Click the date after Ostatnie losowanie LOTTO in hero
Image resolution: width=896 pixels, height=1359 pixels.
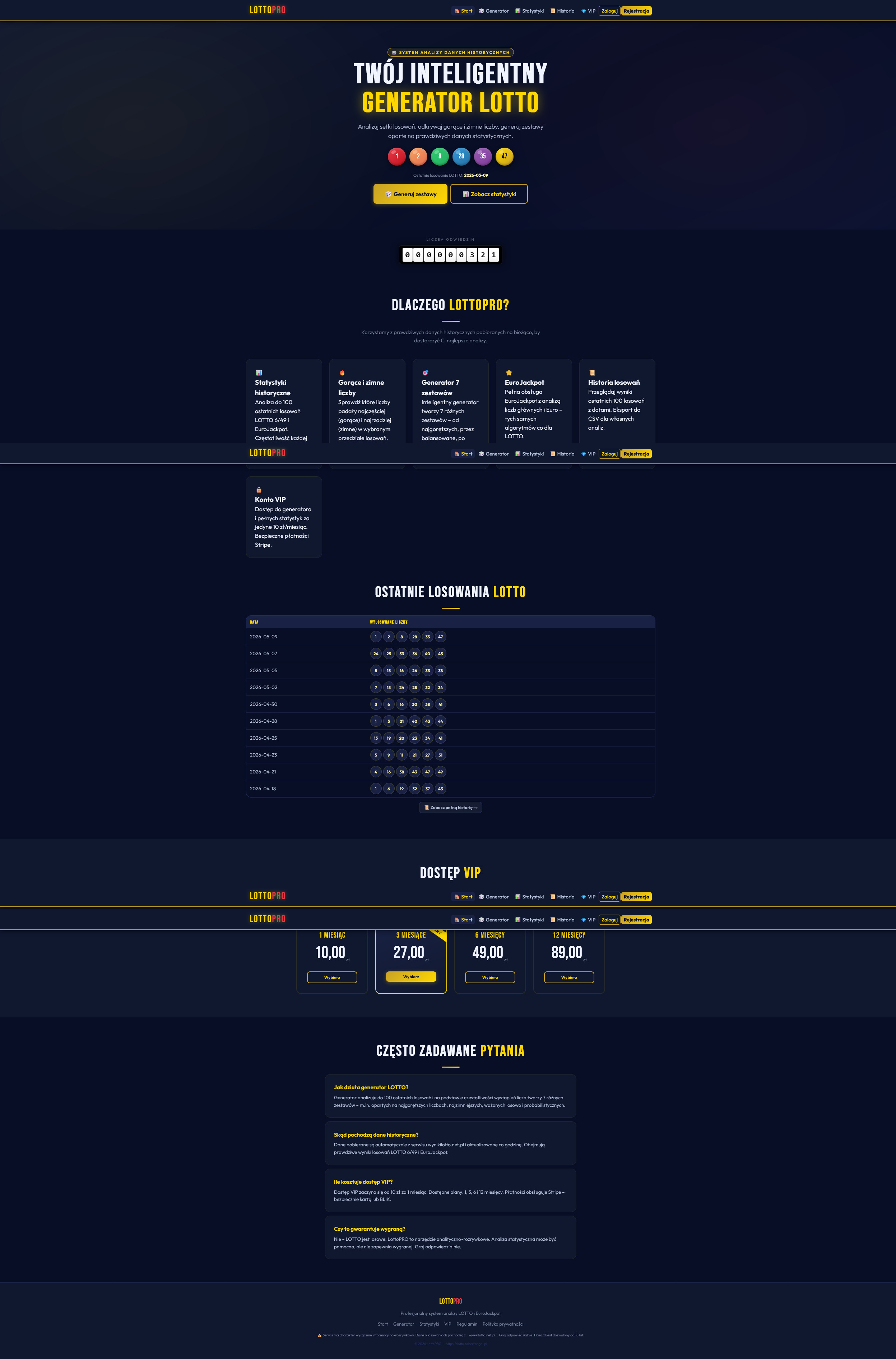click(x=476, y=175)
